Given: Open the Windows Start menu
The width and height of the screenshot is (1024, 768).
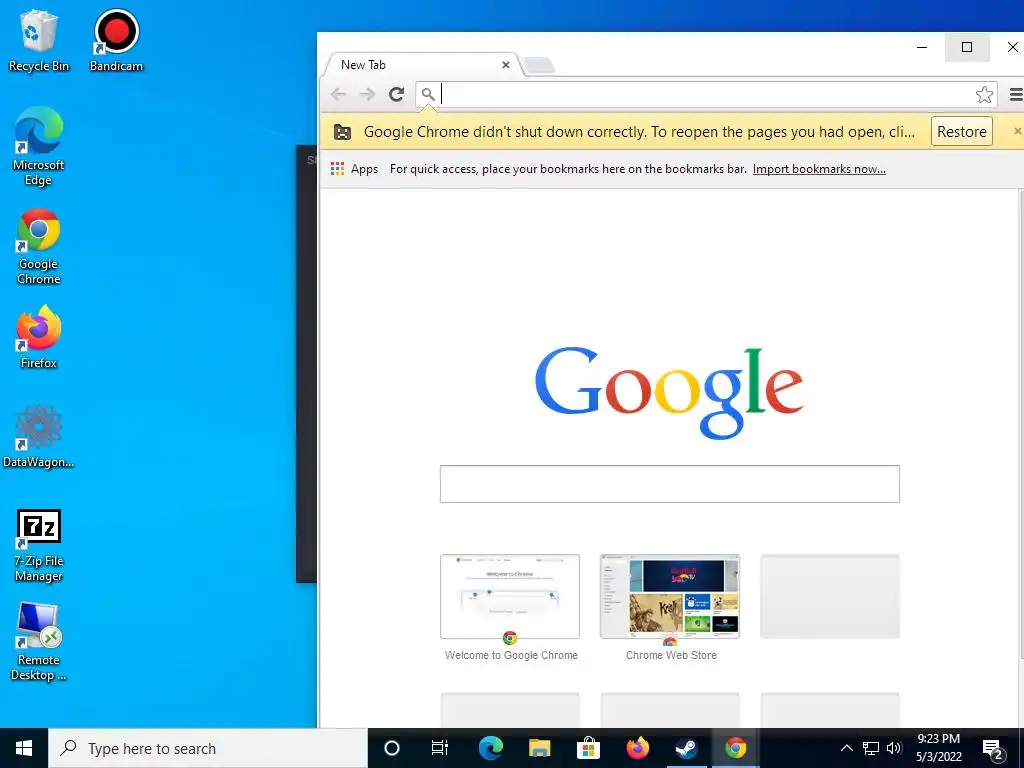Looking at the screenshot, I should click(24, 748).
